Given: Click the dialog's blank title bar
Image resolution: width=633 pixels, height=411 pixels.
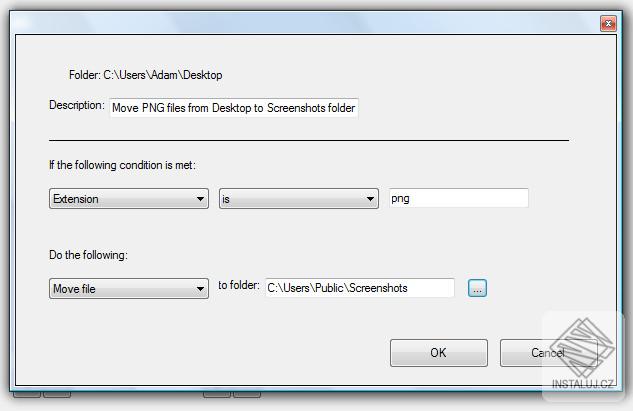Looking at the screenshot, I should pos(303,23).
